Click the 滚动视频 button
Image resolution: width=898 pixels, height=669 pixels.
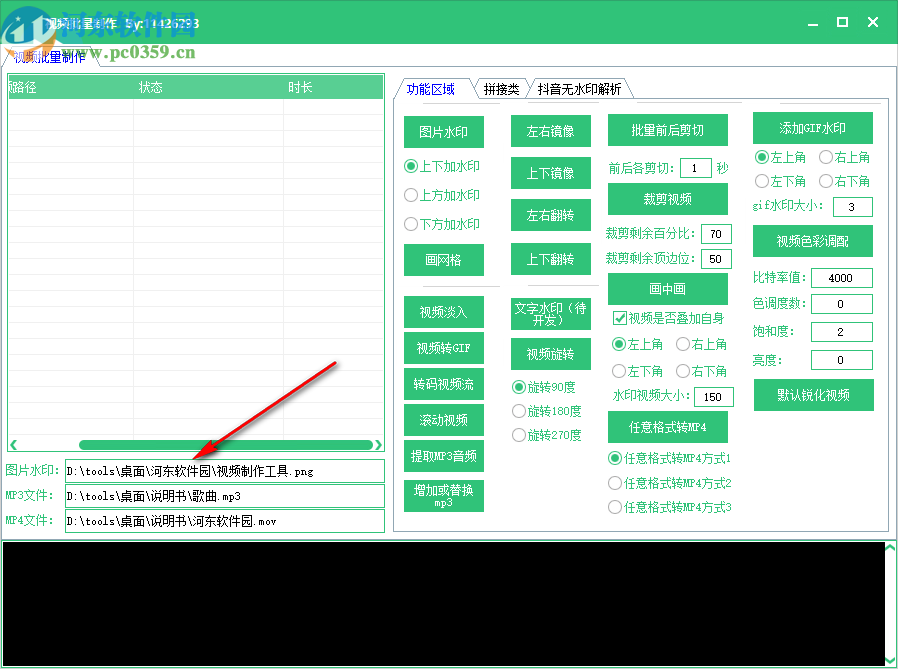point(443,420)
